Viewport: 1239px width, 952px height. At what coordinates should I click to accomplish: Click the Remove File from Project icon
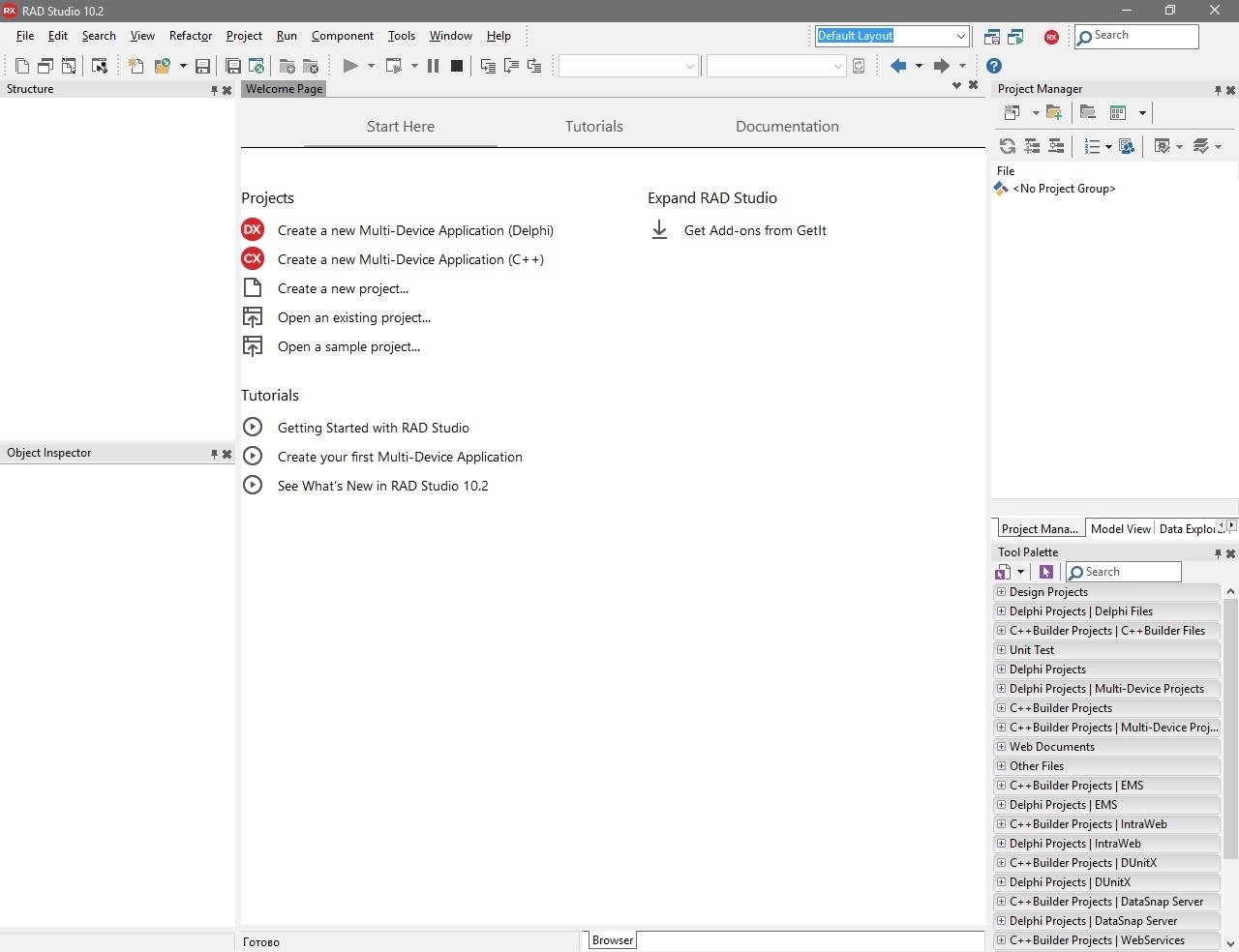[311, 66]
